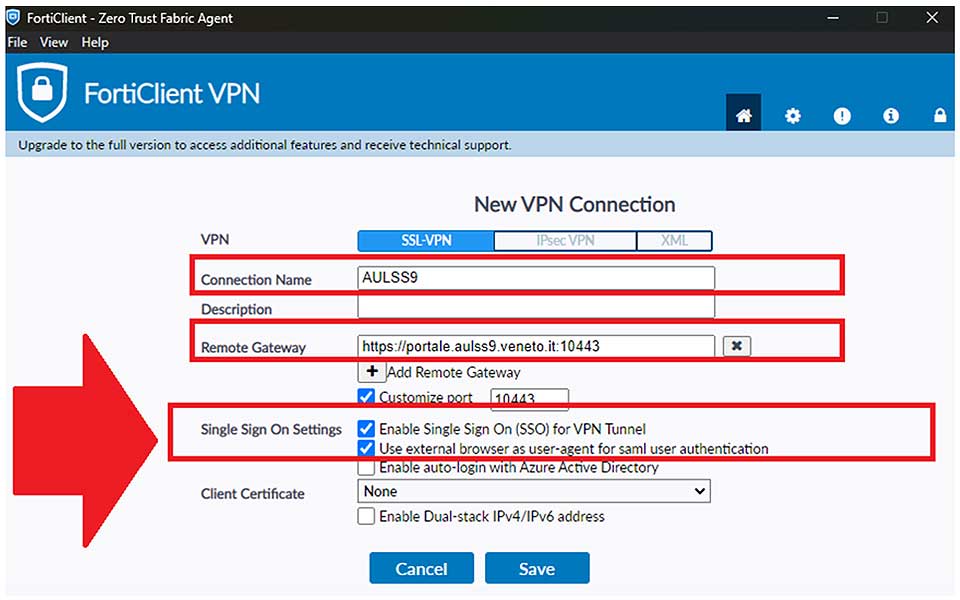
Task: Save the new VPN connection
Action: click(537, 568)
